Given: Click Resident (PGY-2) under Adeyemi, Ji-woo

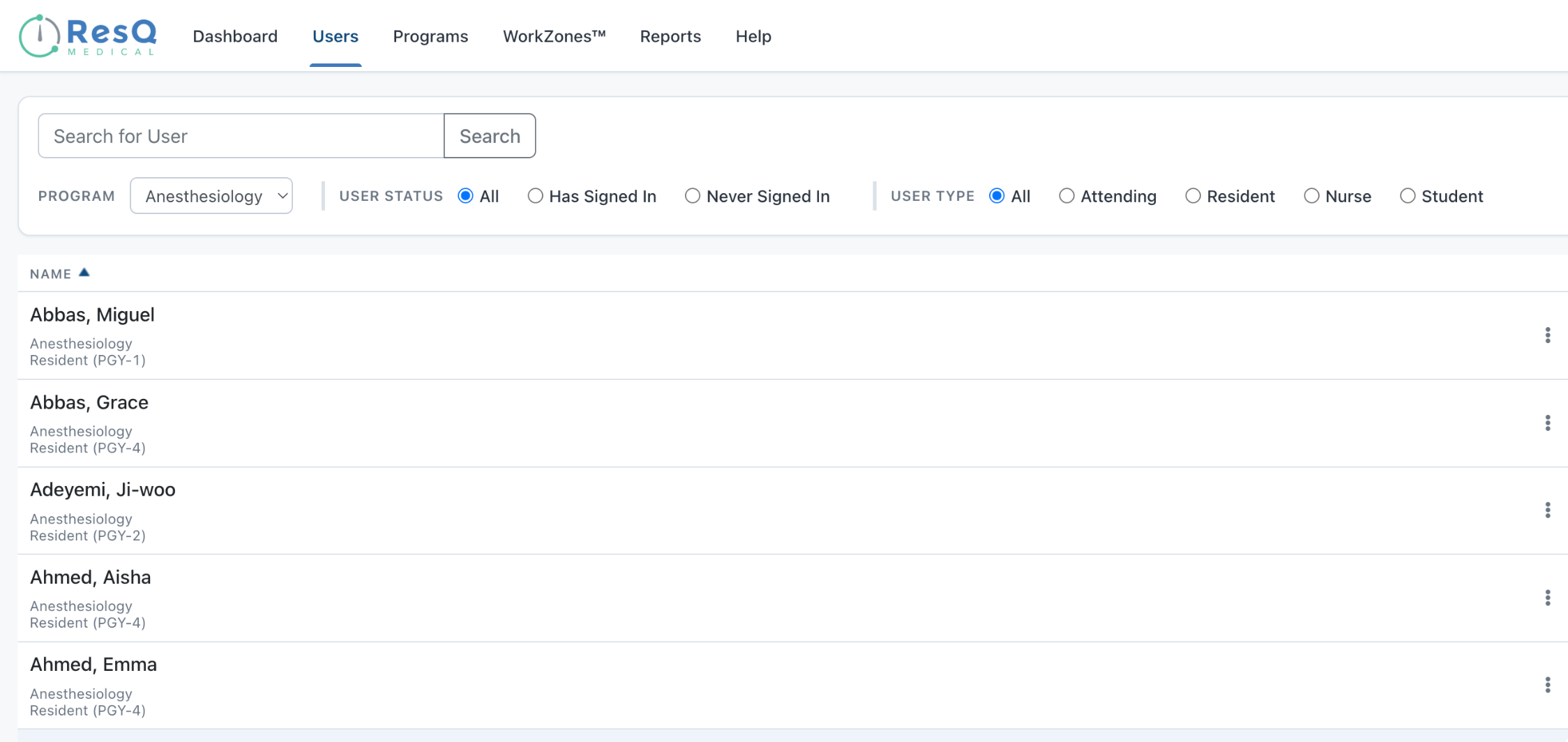Looking at the screenshot, I should pyautogui.click(x=88, y=536).
